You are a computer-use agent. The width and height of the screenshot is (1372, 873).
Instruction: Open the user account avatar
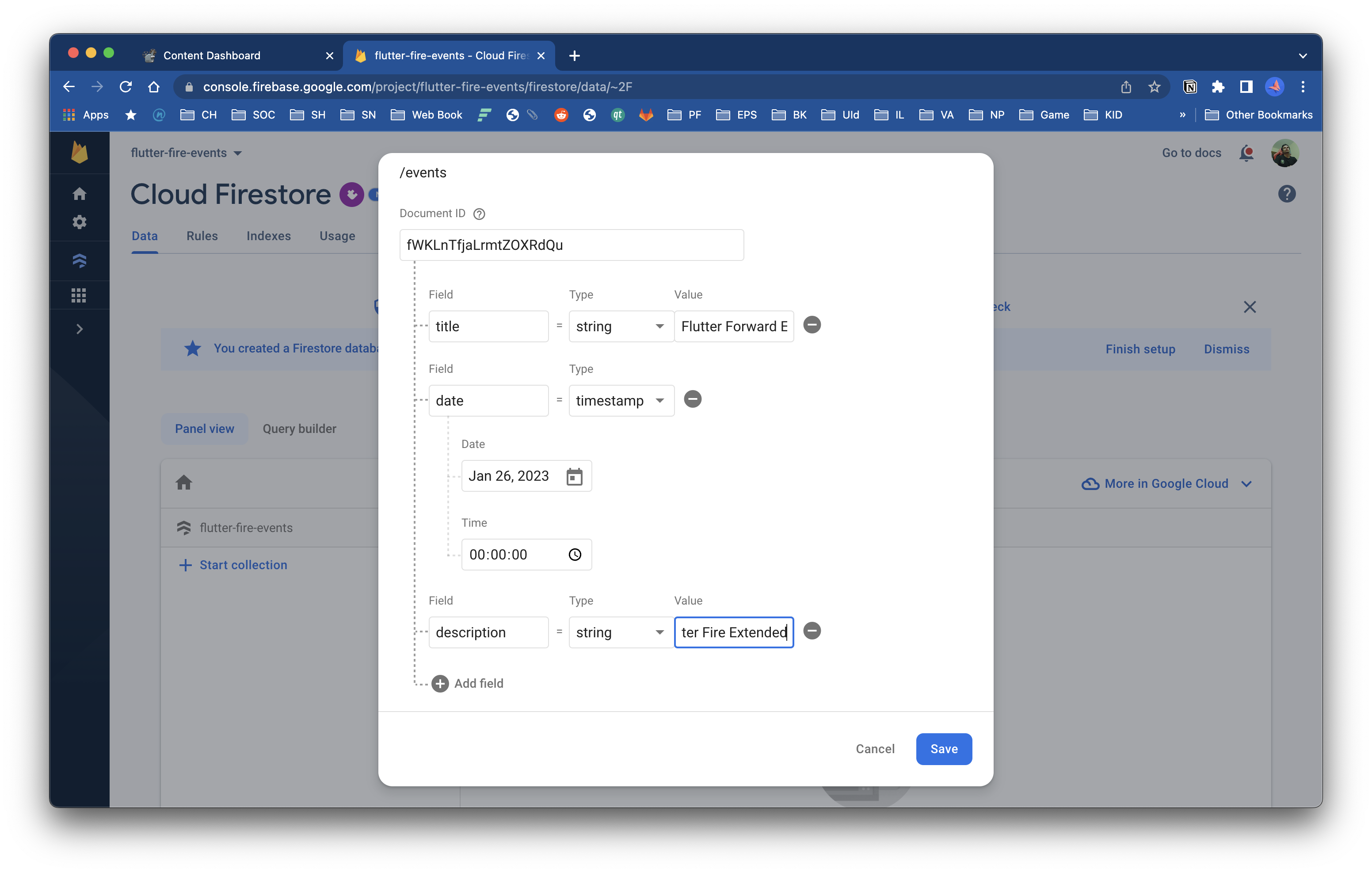point(1285,153)
